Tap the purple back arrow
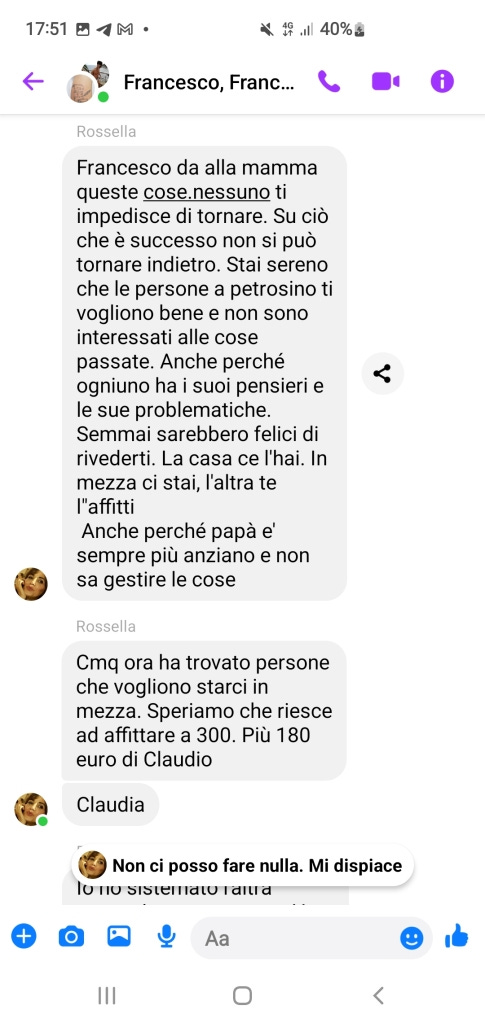Screen dimensions: 485x1023 pyautogui.click(x=33, y=82)
